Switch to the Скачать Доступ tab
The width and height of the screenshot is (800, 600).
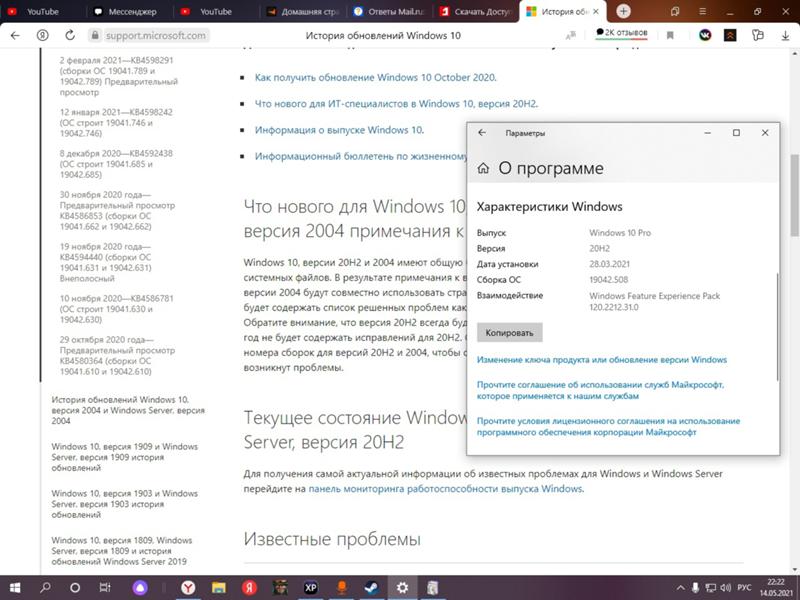point(477,11)
